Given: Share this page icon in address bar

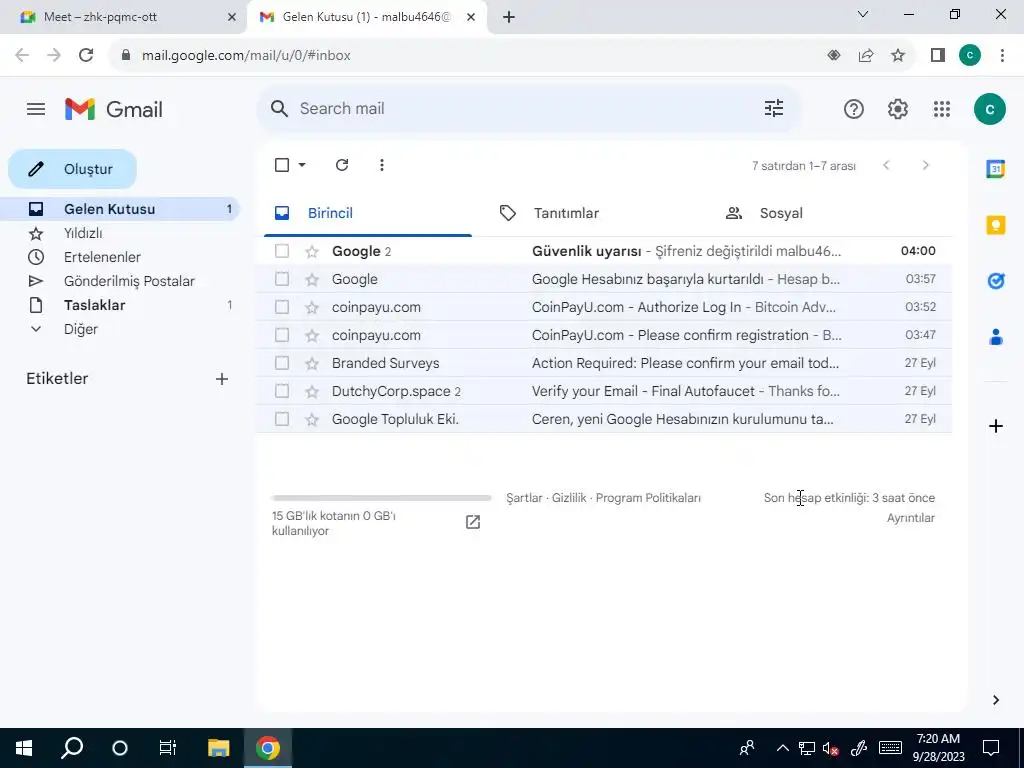Looking at the screenshot, I should [866, 56].
